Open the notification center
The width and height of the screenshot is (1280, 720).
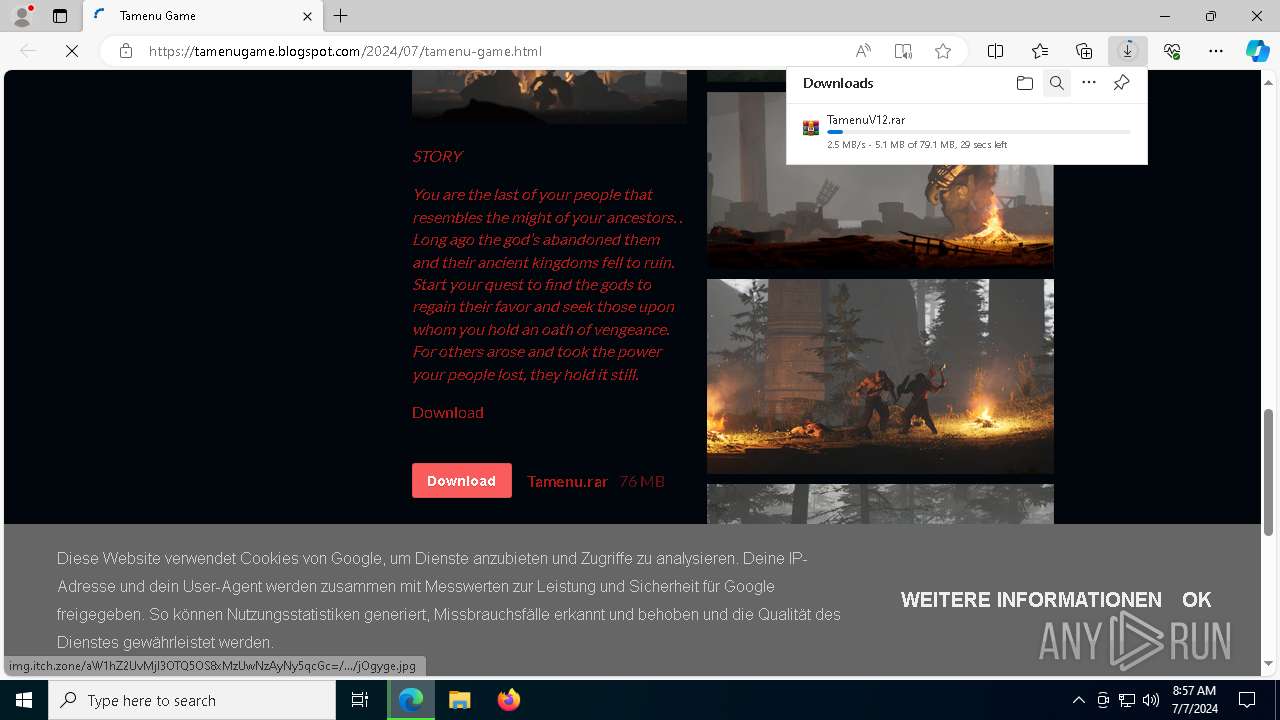(x=1247, y=700)
